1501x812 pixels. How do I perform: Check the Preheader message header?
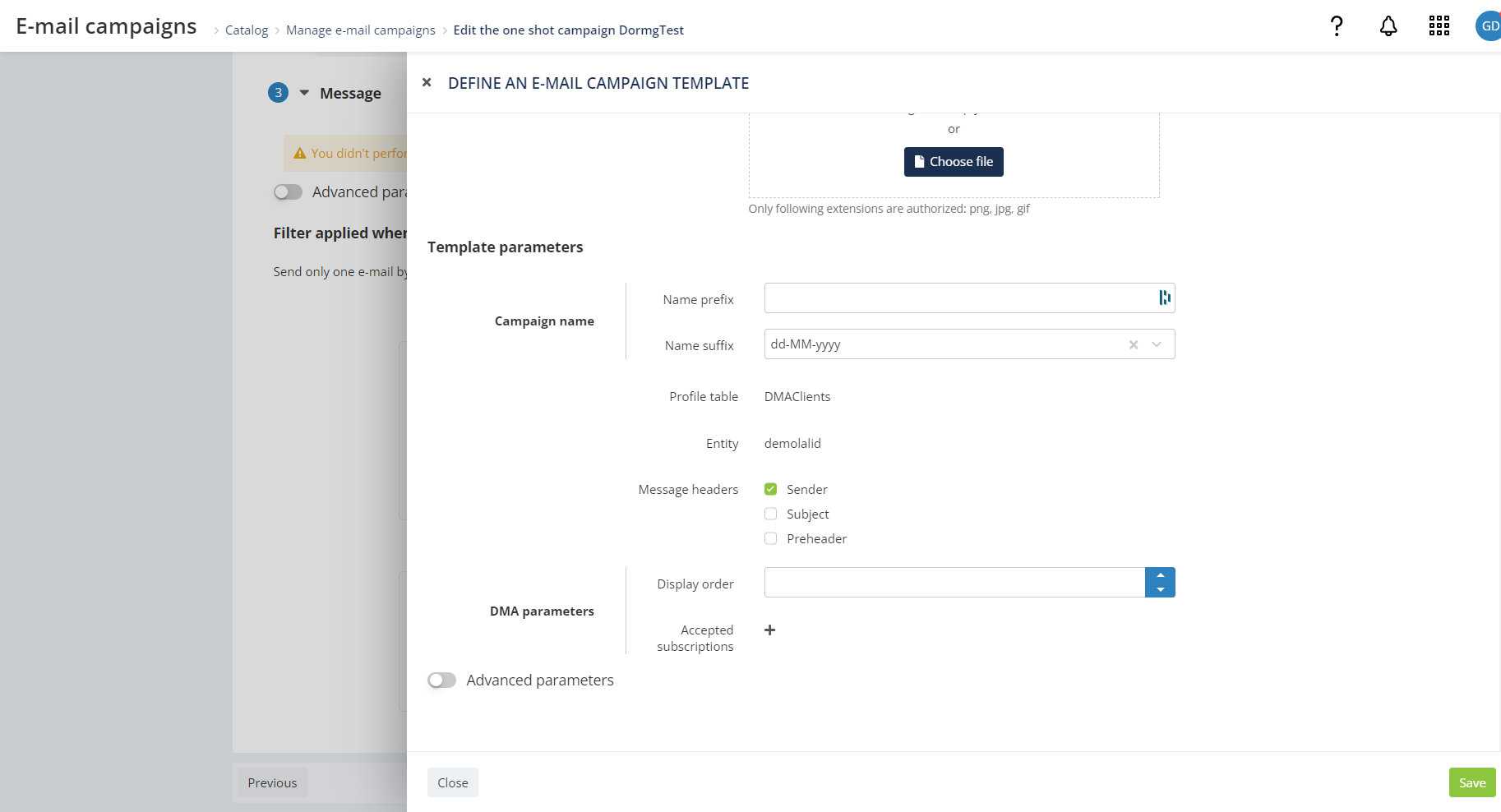point(770,538)
